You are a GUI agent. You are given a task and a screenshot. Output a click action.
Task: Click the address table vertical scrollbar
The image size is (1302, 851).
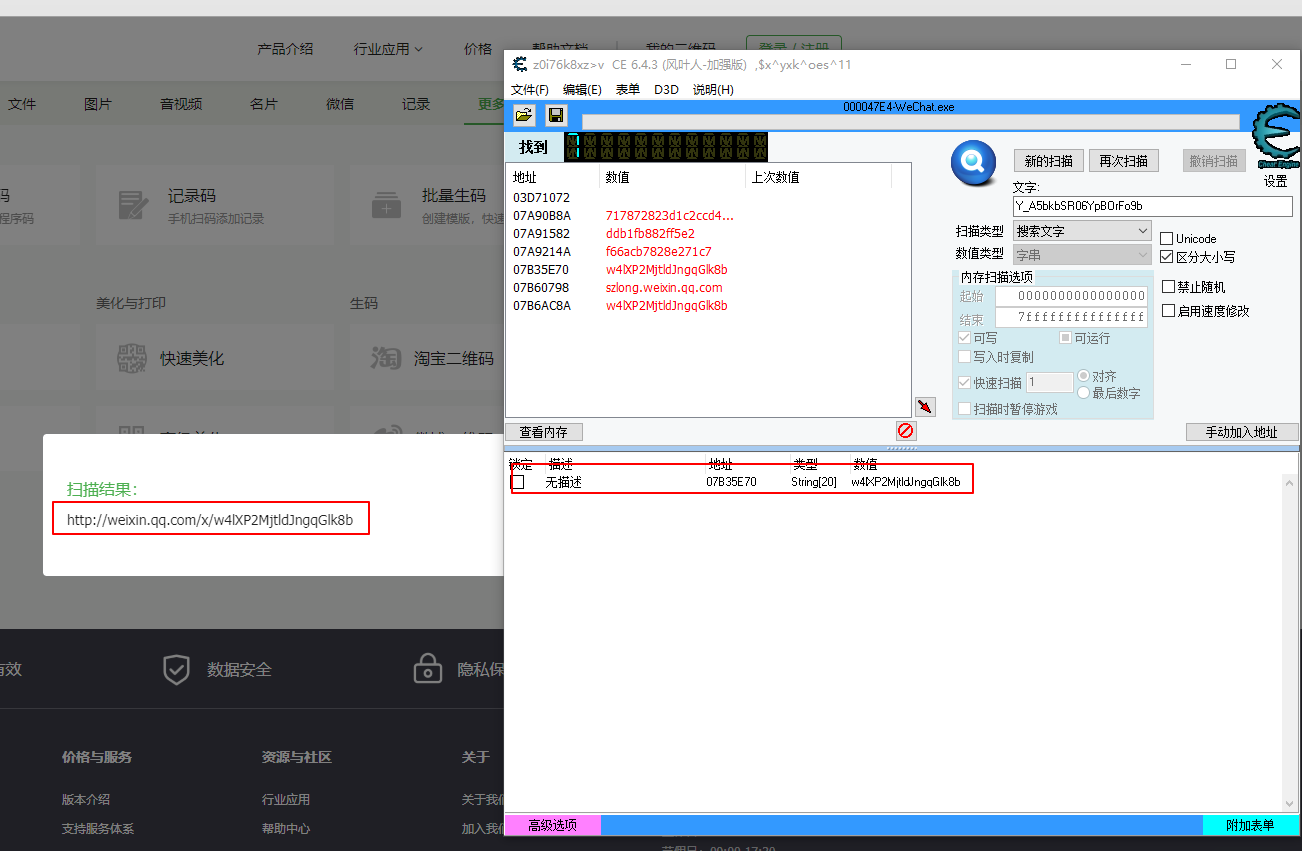(1289, 643)
